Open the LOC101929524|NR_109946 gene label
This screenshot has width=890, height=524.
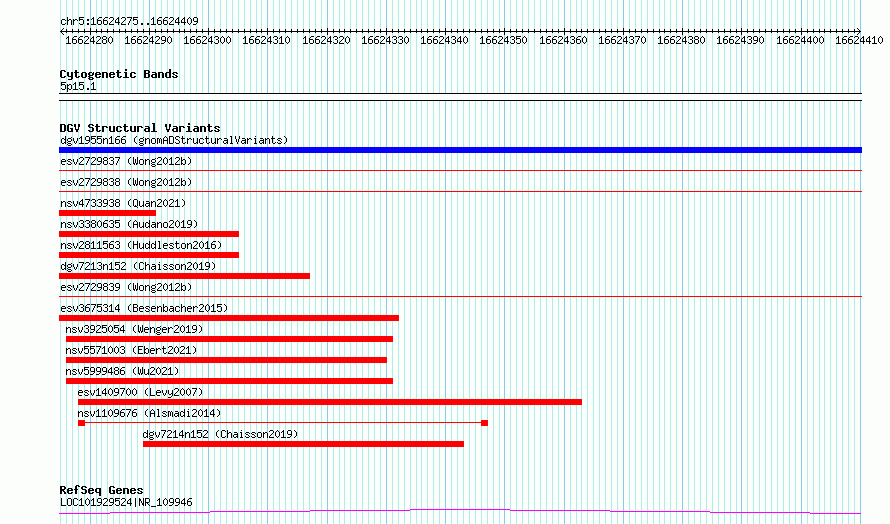coord(126,502)
